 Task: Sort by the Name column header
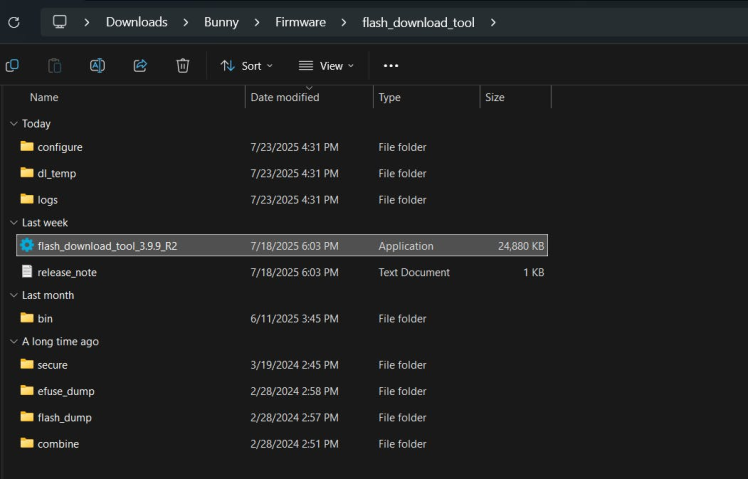(x=44, y=98)
